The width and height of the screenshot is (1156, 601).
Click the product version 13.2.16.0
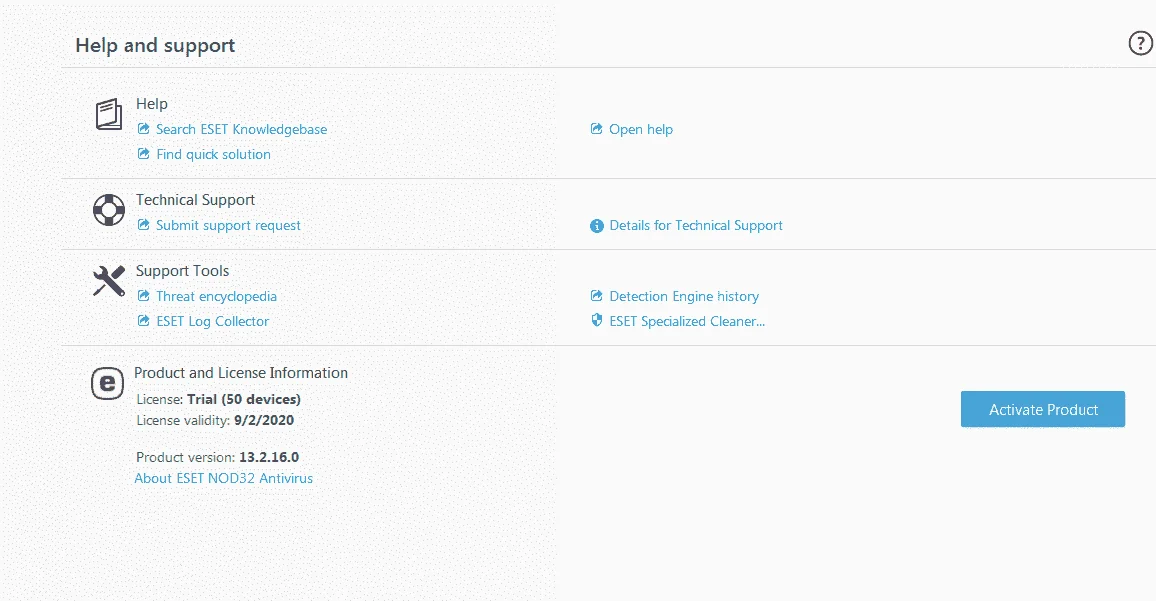coord(269,457)
